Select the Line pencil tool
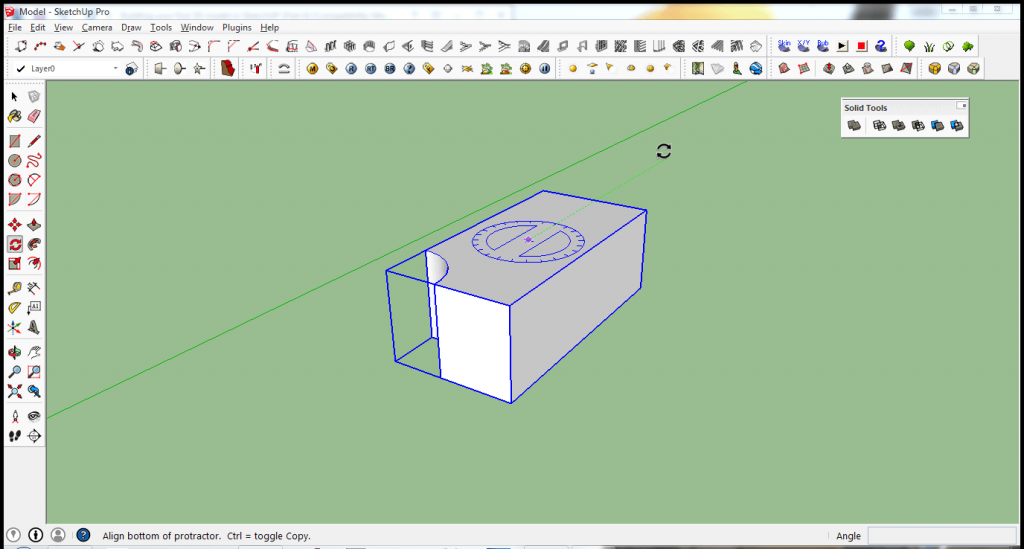Viewport: 1024px width, 549px height. [x=34, y=141]
